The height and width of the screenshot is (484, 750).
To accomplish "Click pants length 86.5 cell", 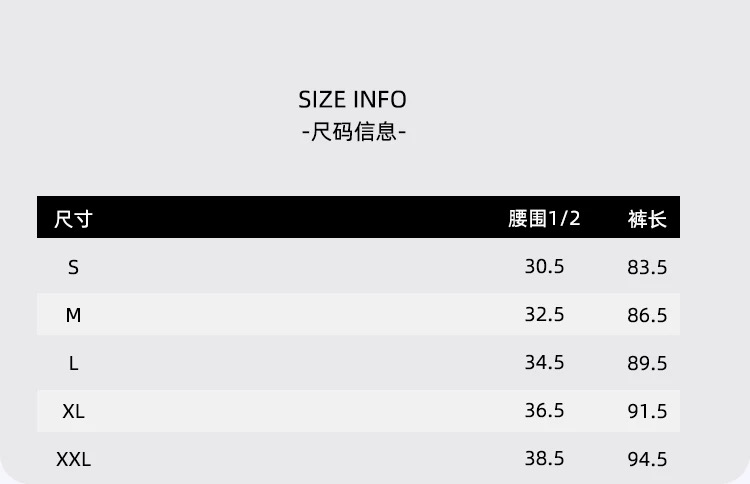I will pyautogui.click(x=647, y=316).
